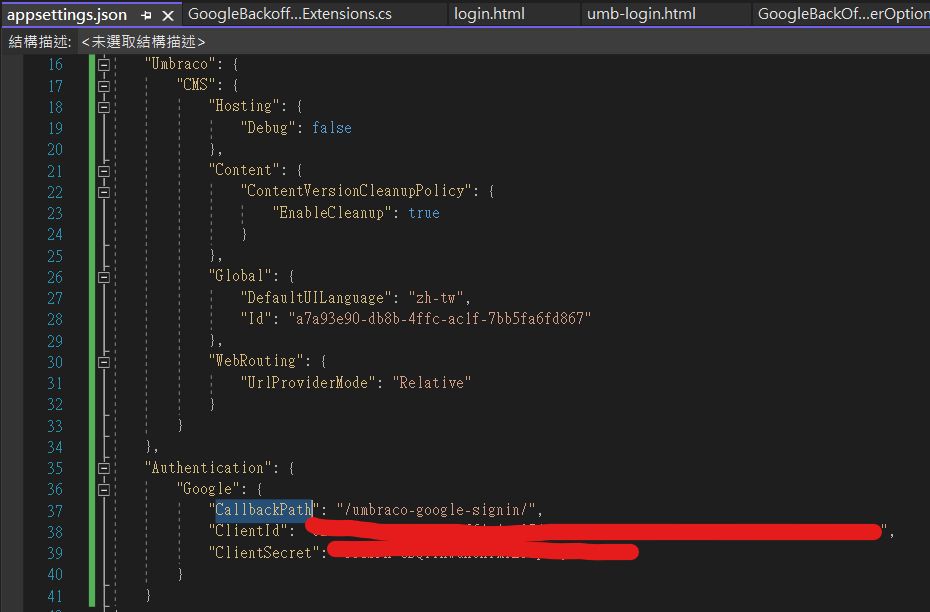
Task: Collapse the "Google" block on line 36
Action: tap(104, 489)
